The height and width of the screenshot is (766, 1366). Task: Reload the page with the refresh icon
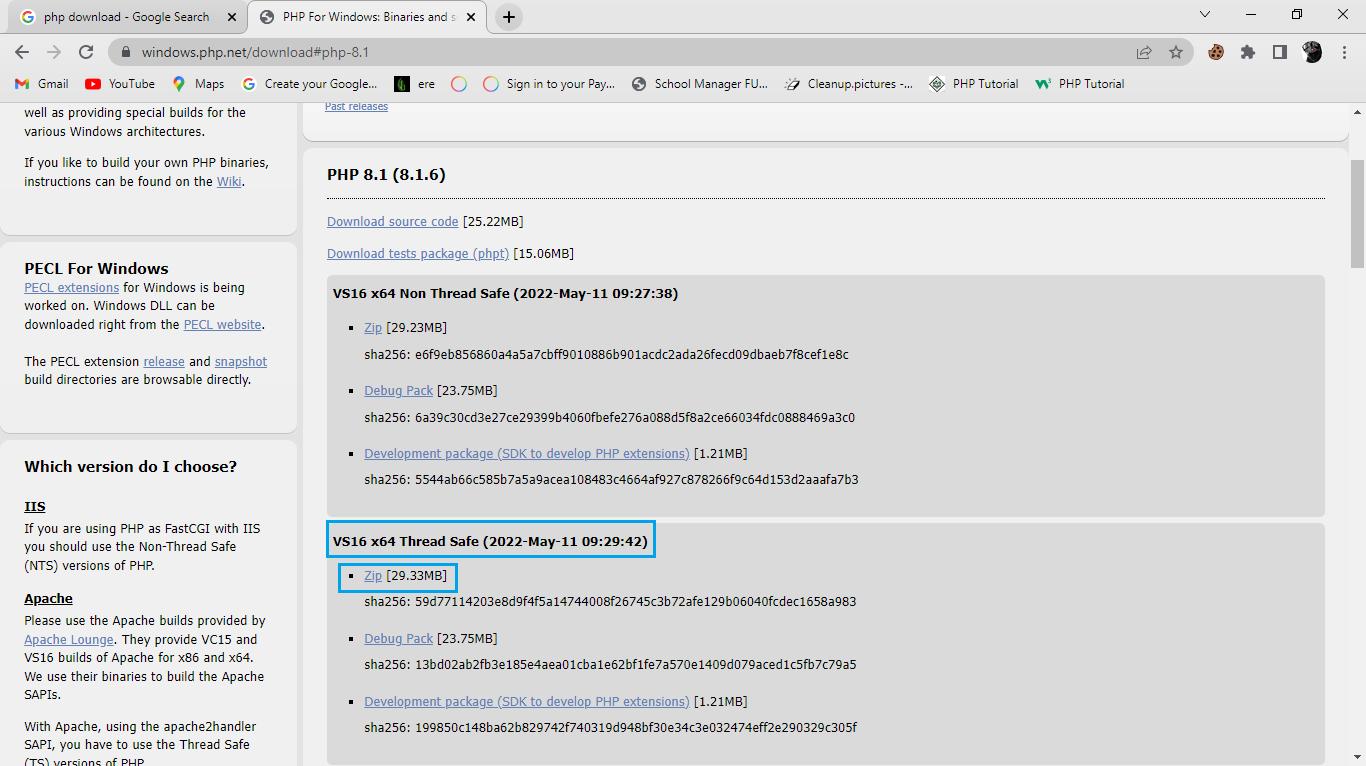tap(86, 52)
